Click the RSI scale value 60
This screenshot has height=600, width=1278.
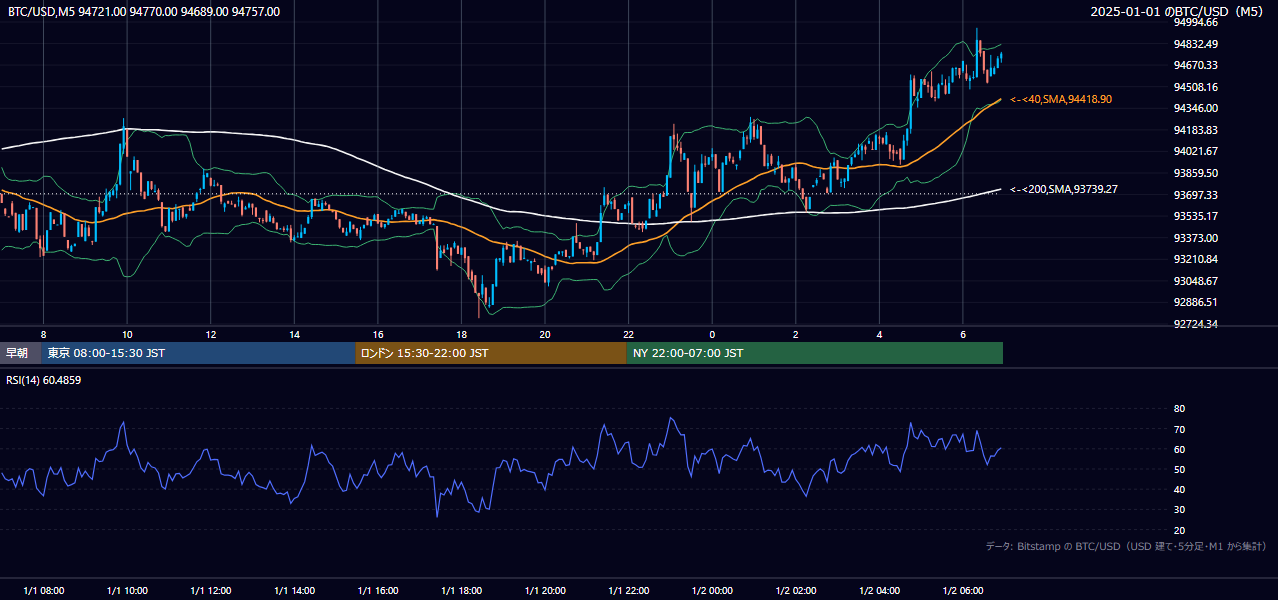click(1179, 449)
